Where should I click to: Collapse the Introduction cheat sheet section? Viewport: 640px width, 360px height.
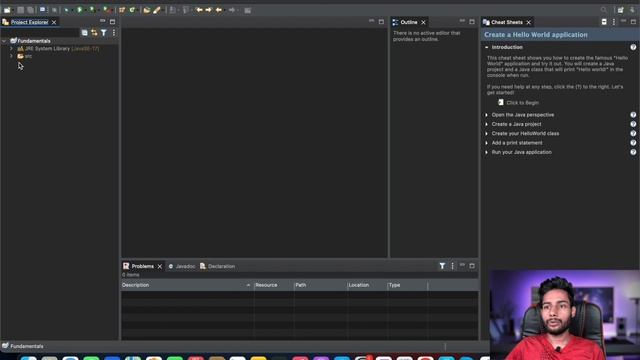point(487,47)
